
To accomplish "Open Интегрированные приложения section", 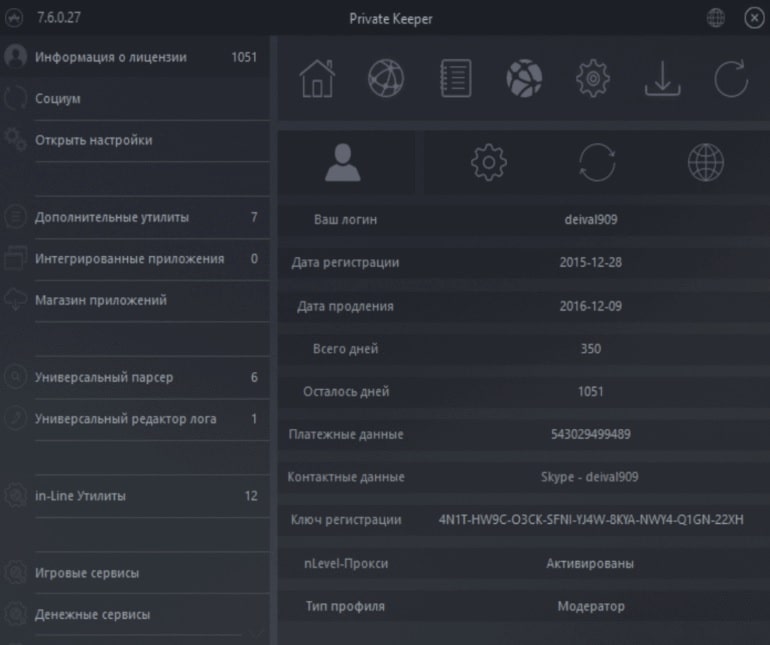I will pos(135,259).
